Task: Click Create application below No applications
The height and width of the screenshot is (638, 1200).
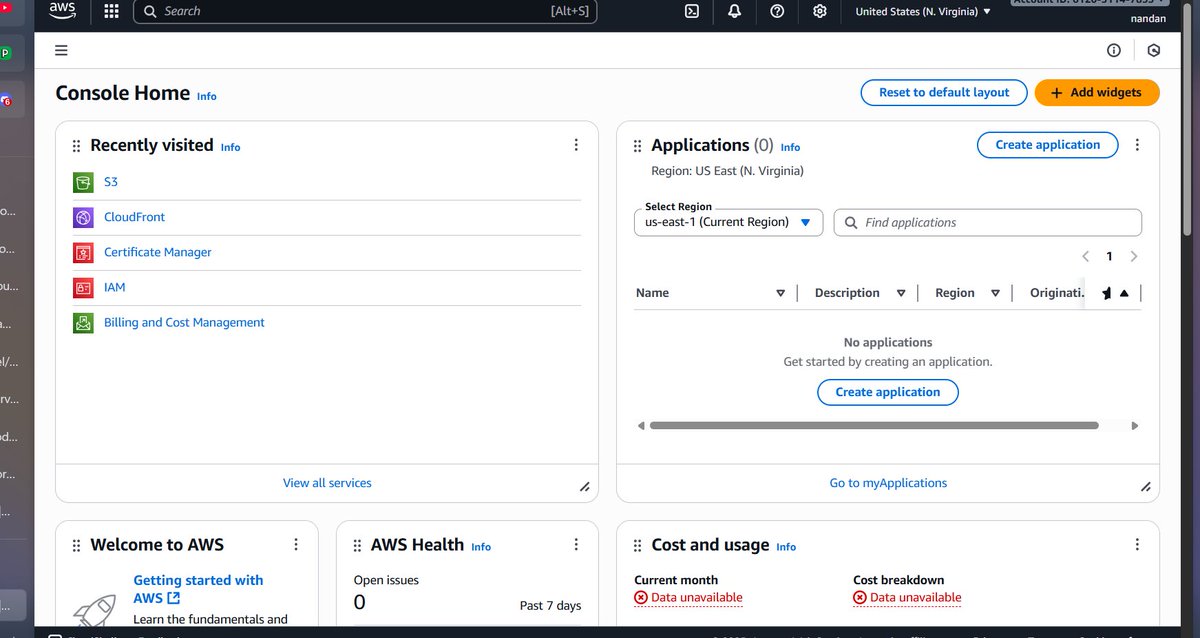Action: pos(888,392)
